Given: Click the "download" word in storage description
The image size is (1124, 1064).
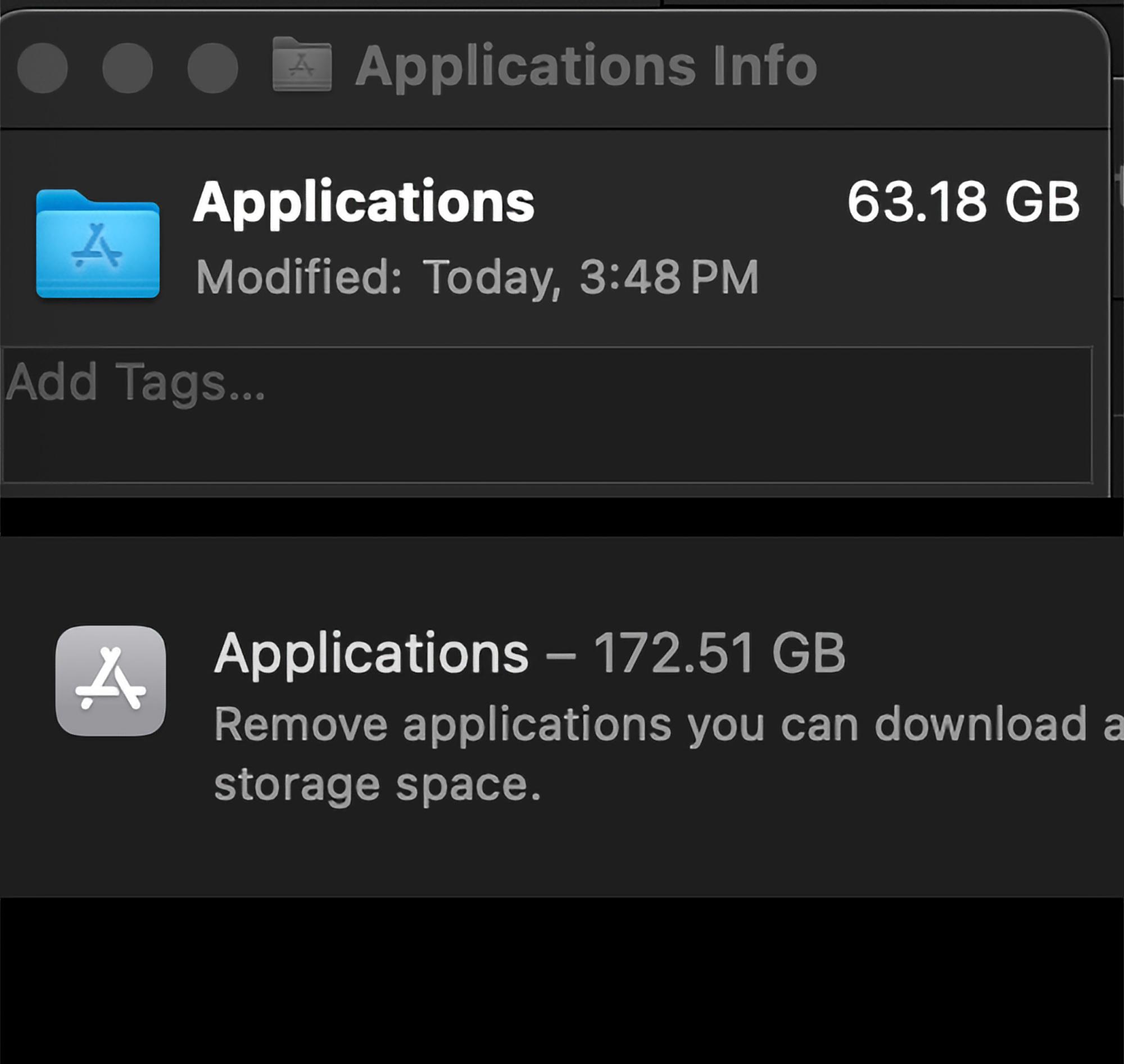Looking at the screenshot, I should point(980,724).
